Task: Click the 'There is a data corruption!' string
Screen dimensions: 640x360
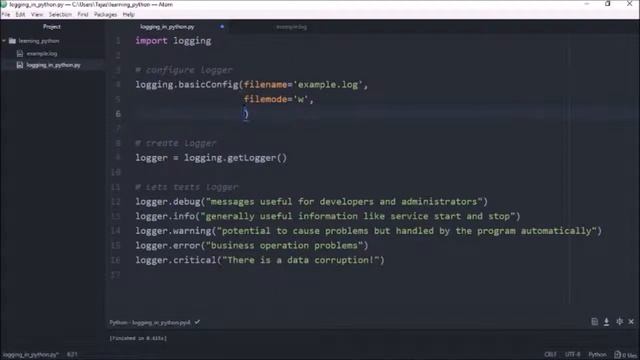Action: pos(301,260)
